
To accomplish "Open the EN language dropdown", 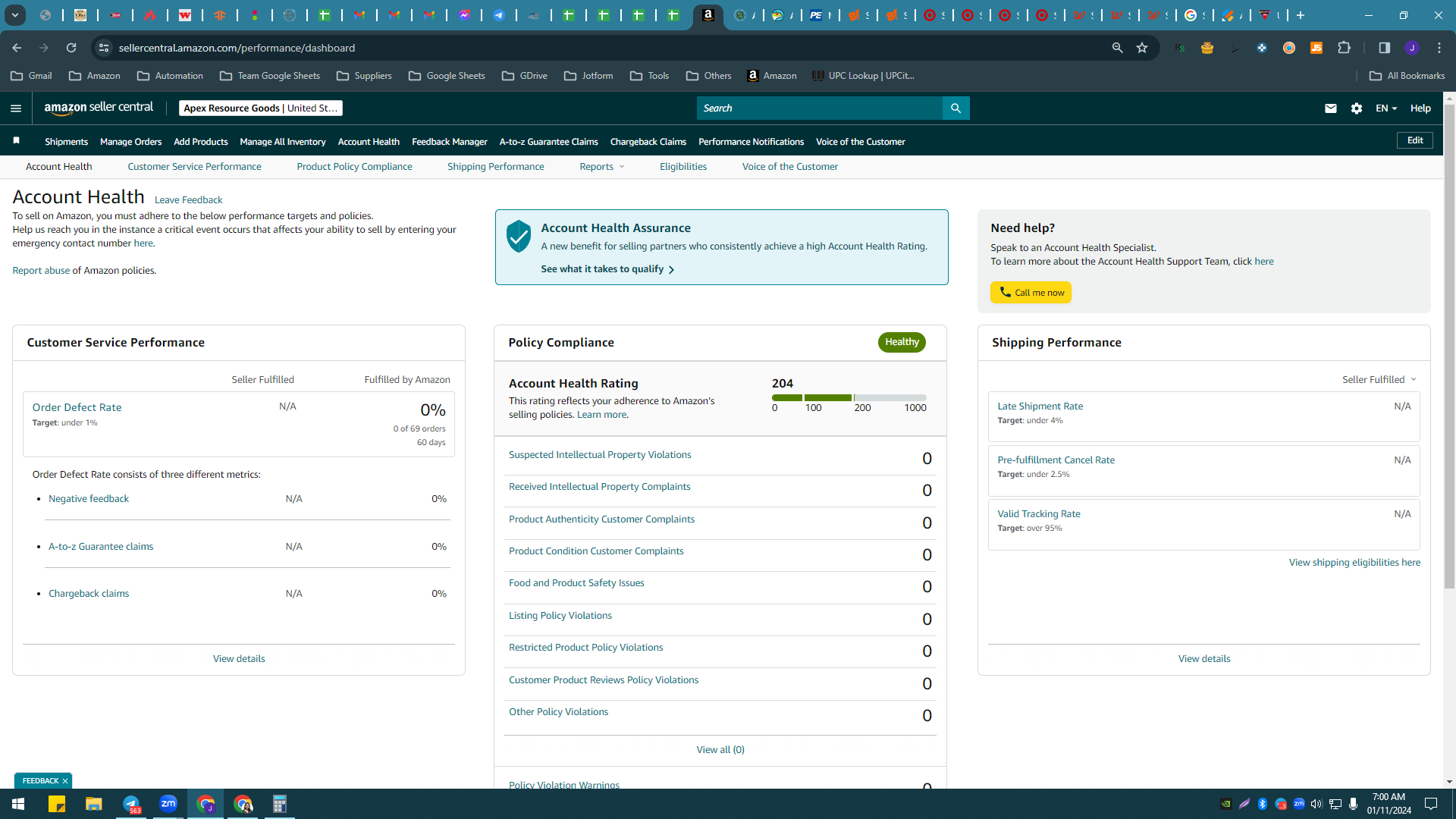I will click(1386, 108).
